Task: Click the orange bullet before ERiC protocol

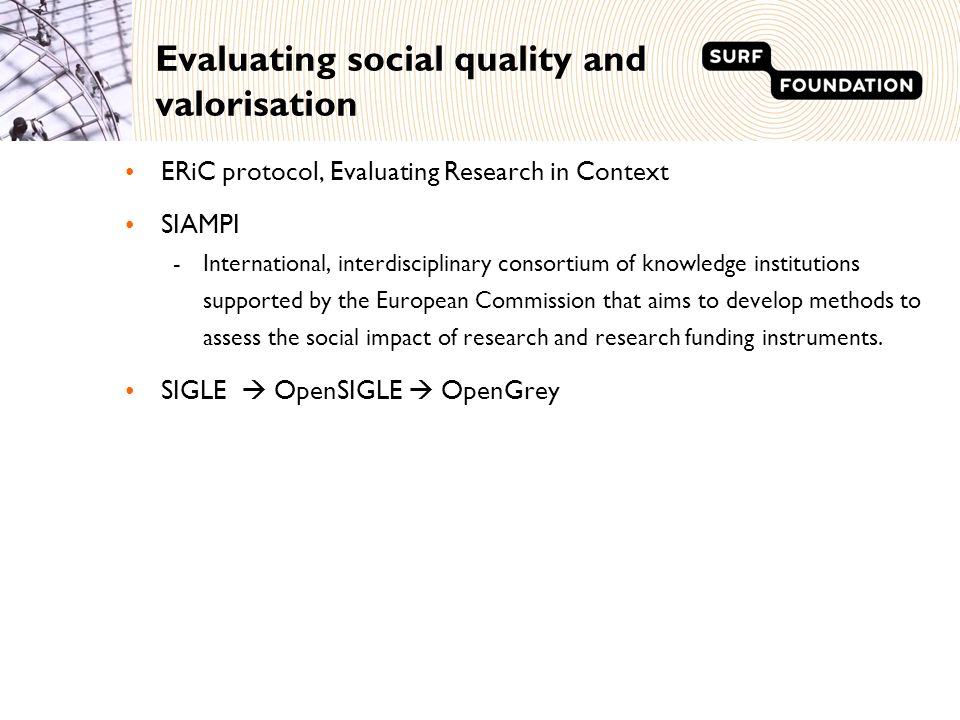Action: (129, 172)
